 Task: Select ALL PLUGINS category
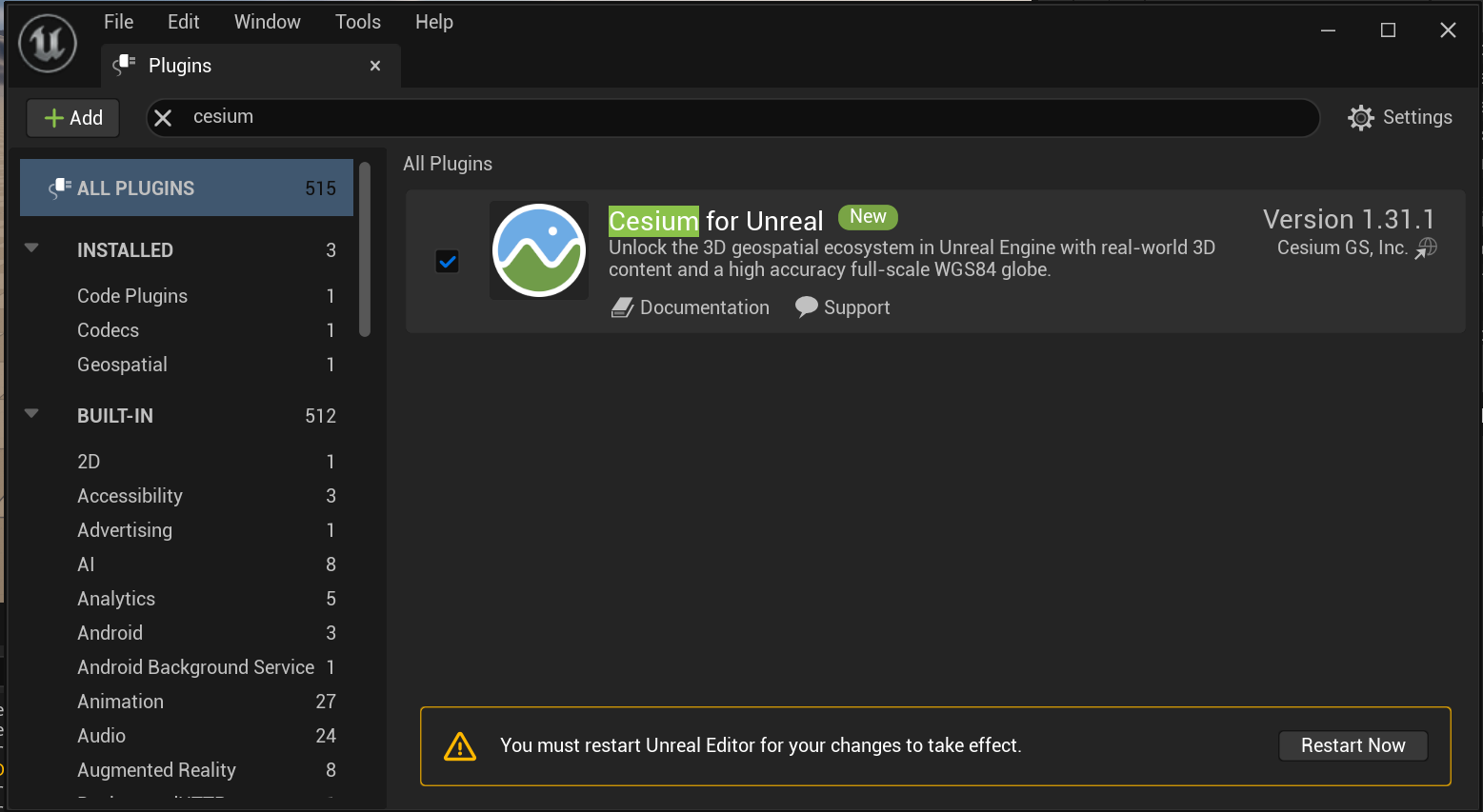pos(187,188)
